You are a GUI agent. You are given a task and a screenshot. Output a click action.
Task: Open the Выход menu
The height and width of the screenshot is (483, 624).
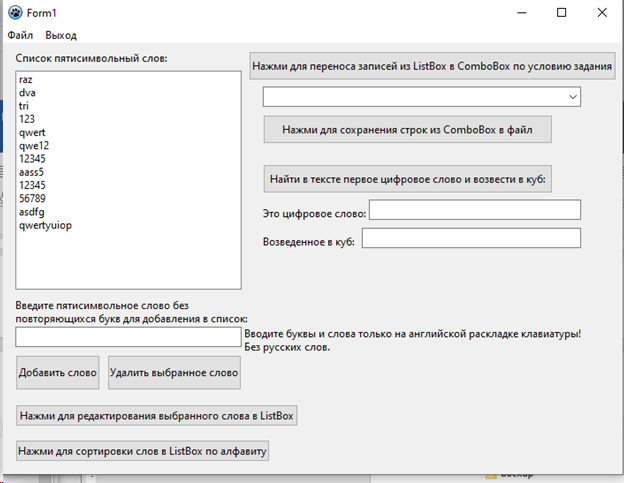[x=61, y=35]
